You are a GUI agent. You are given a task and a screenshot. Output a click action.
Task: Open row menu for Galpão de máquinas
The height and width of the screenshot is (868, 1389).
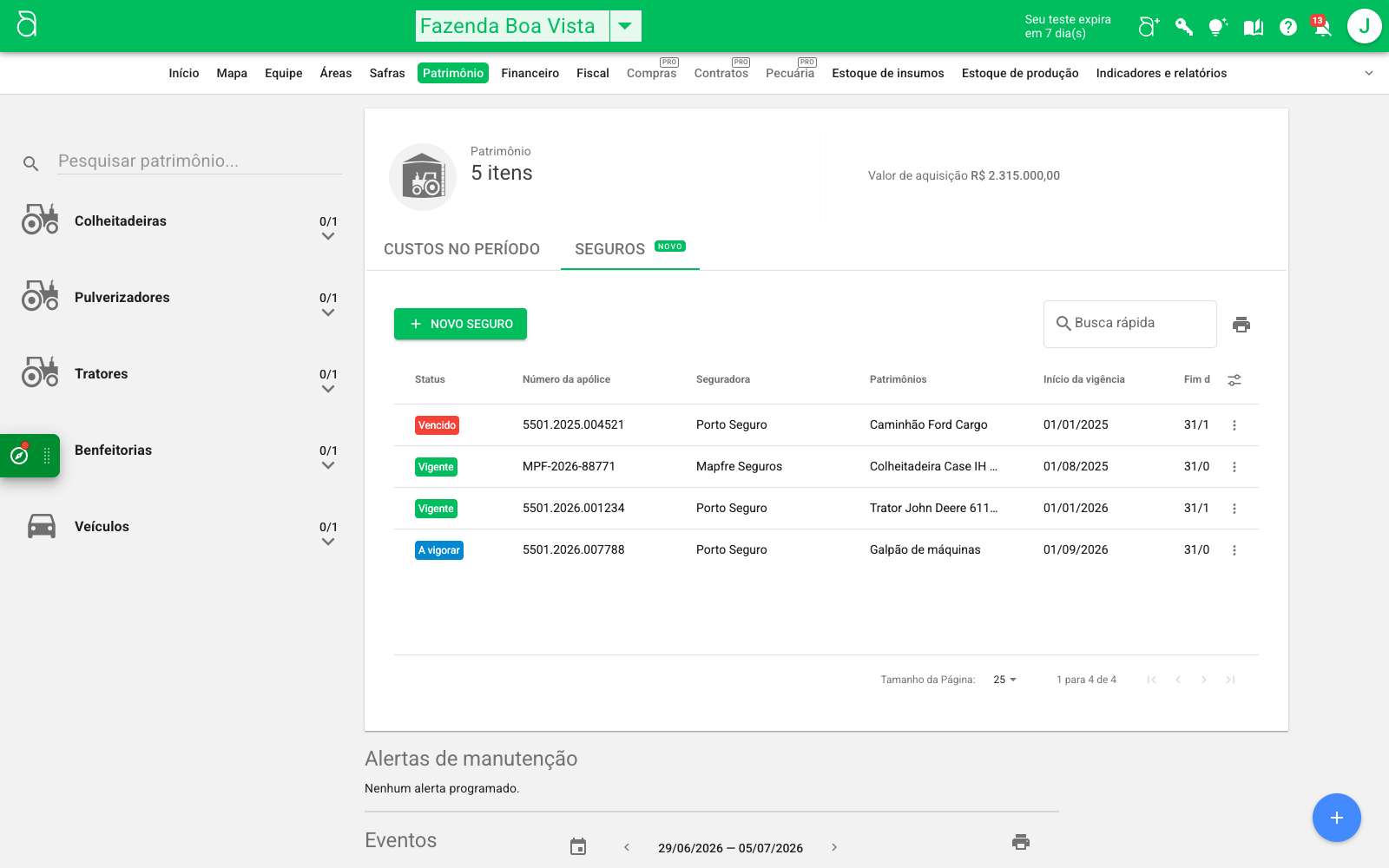coord(1234,550)
